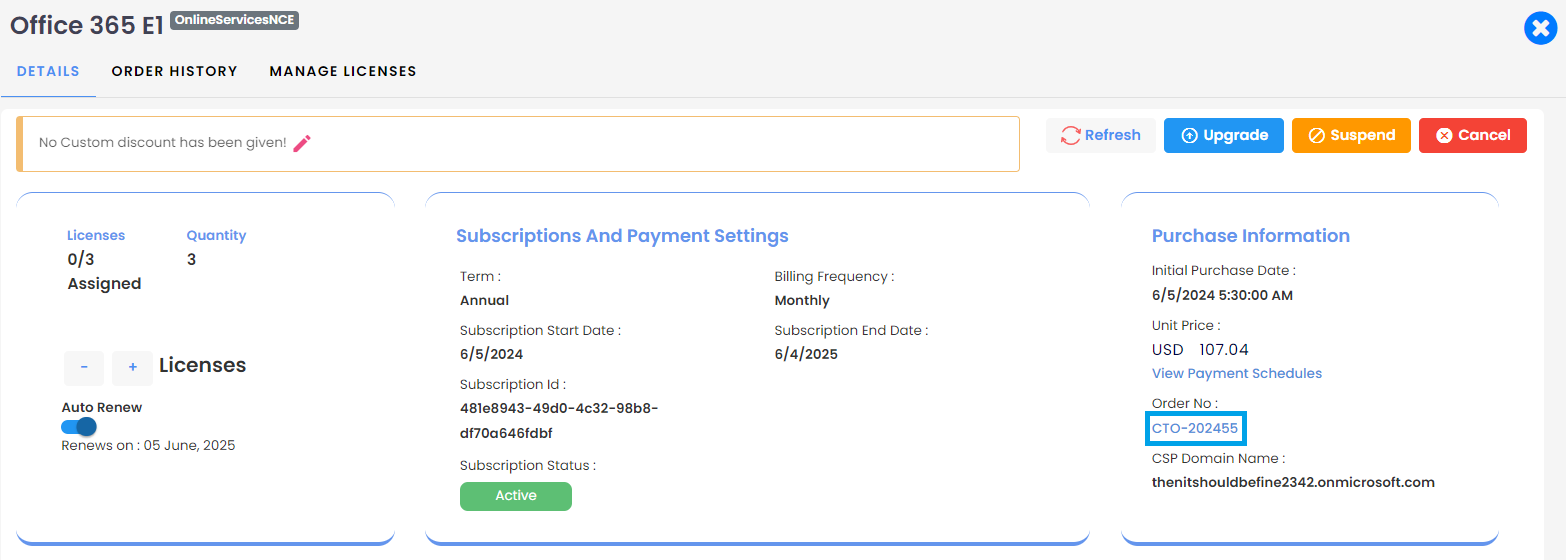The width and height of the screenshot is (1566, 560).
Task: Click the Annual term value
Action: 484,300
